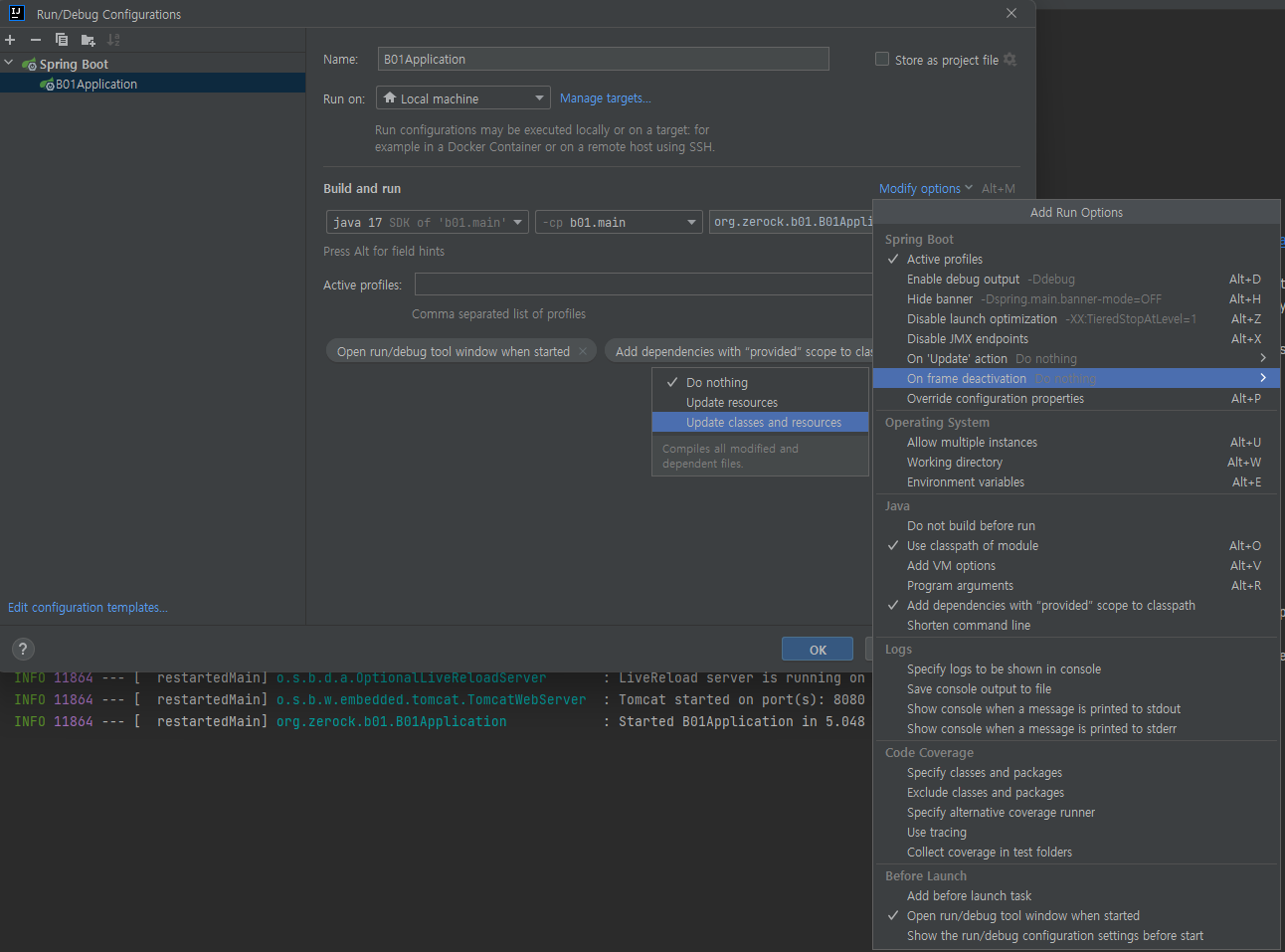
Task: Click the main class org.zerock.b01 field
Action: [791, 222]
